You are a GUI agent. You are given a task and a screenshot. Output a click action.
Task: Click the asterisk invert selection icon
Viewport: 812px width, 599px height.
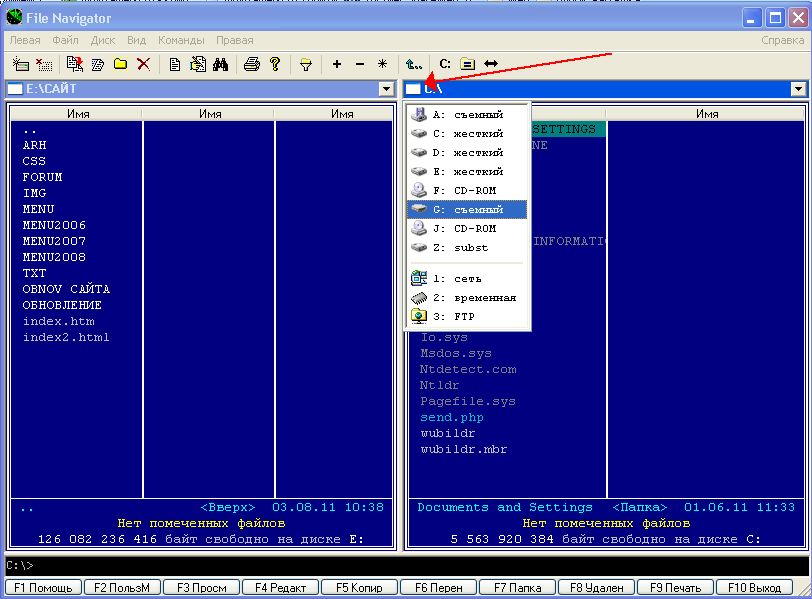[x=382, y=64]
